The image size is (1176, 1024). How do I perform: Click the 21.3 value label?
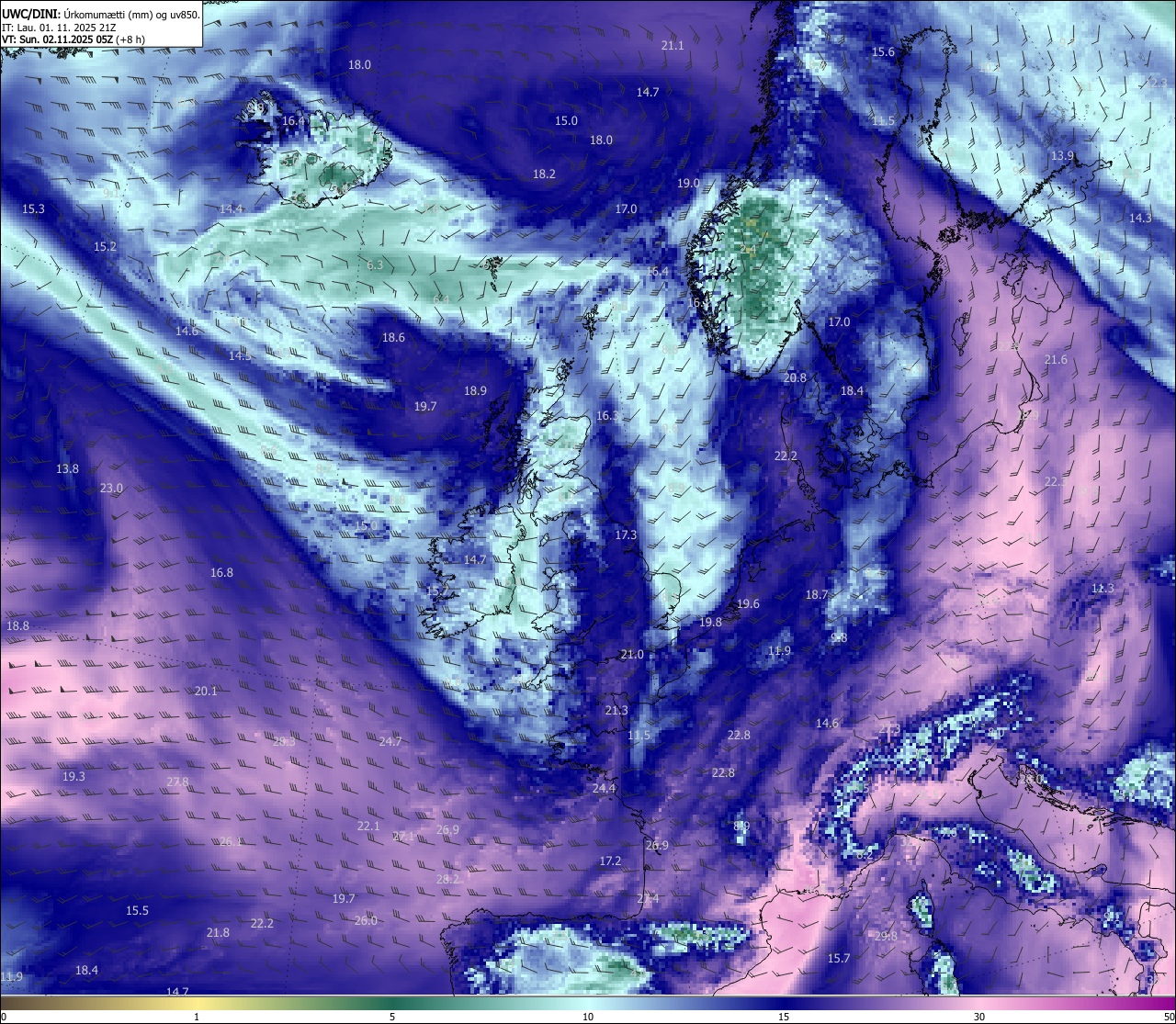tap(616, 710)
